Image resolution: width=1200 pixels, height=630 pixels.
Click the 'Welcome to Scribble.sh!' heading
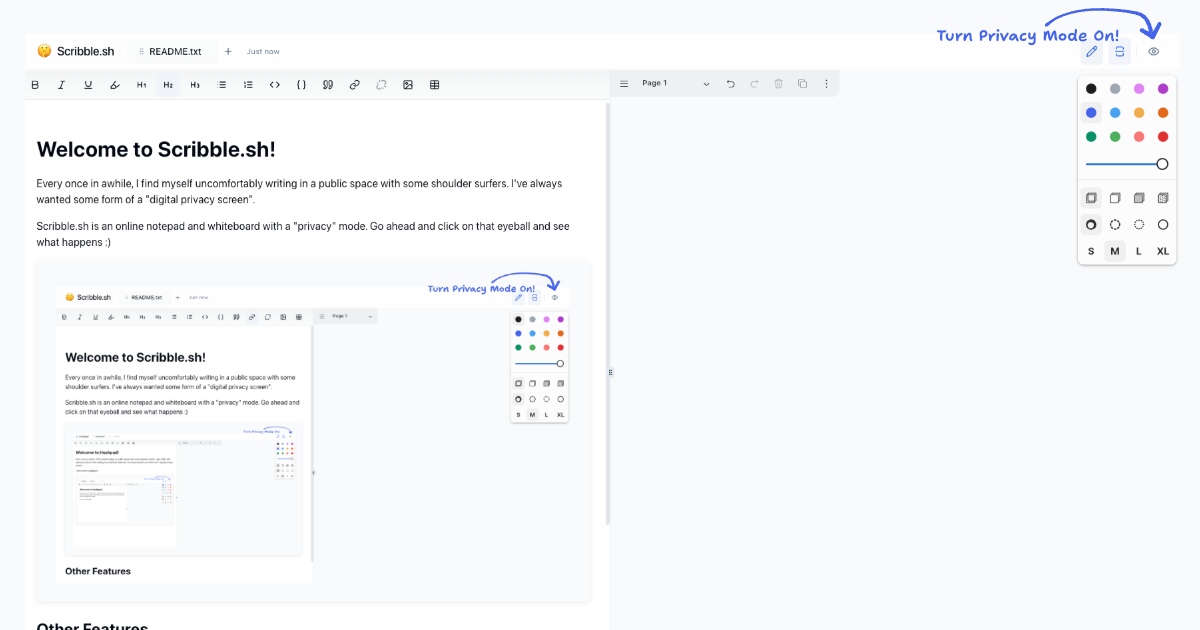(156, 150)
